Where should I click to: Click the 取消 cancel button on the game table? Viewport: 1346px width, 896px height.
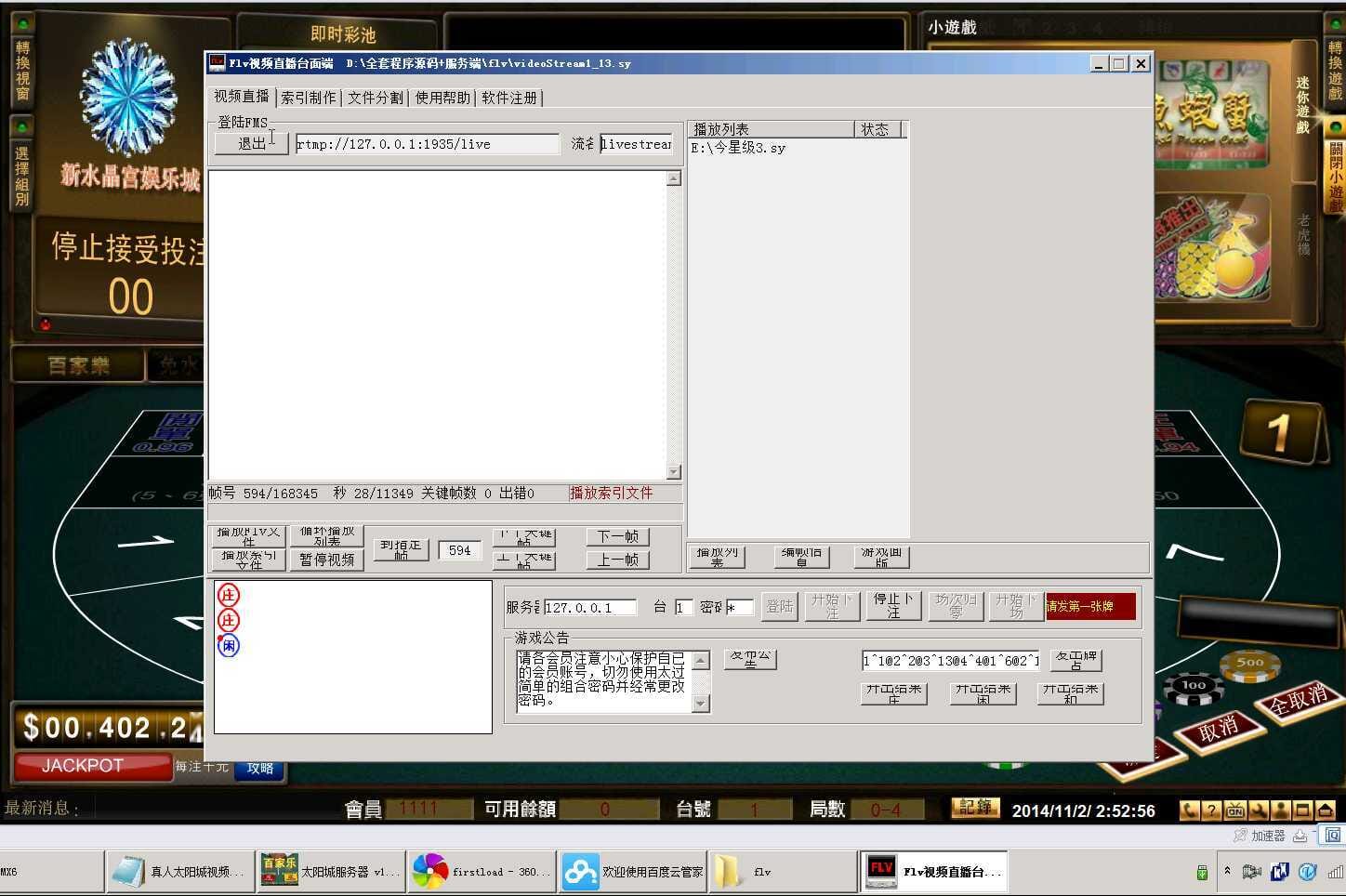click(x=1219, y=731)
